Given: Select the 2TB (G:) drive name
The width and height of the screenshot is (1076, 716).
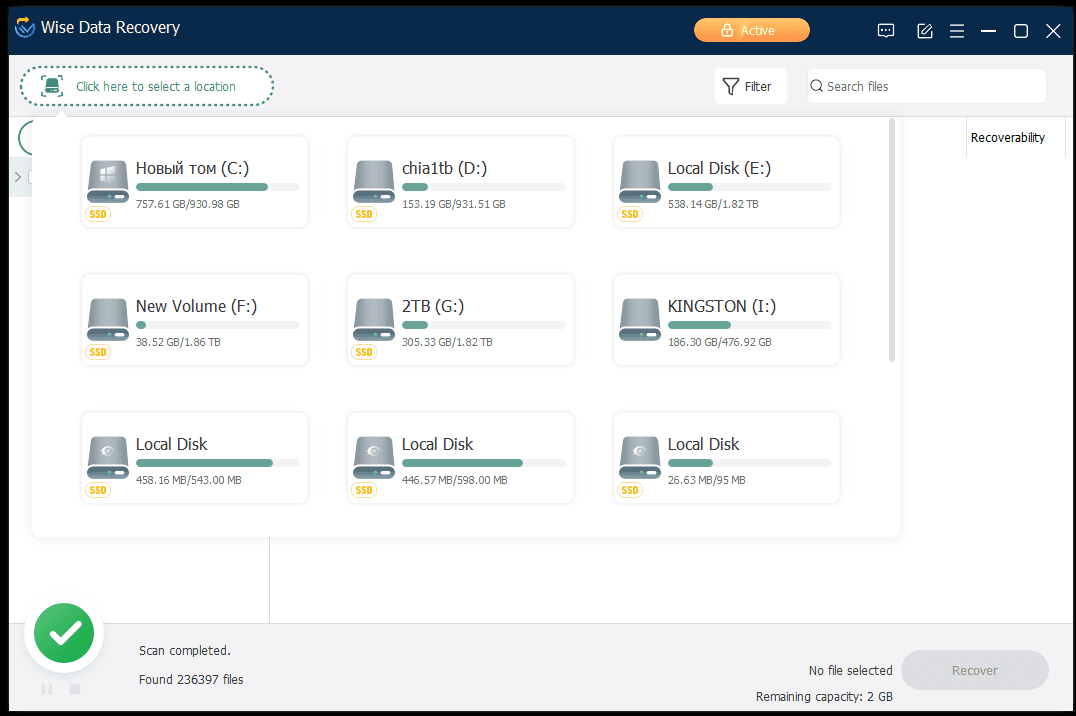Looking at the screenshot, I should [x=433, y=306].
